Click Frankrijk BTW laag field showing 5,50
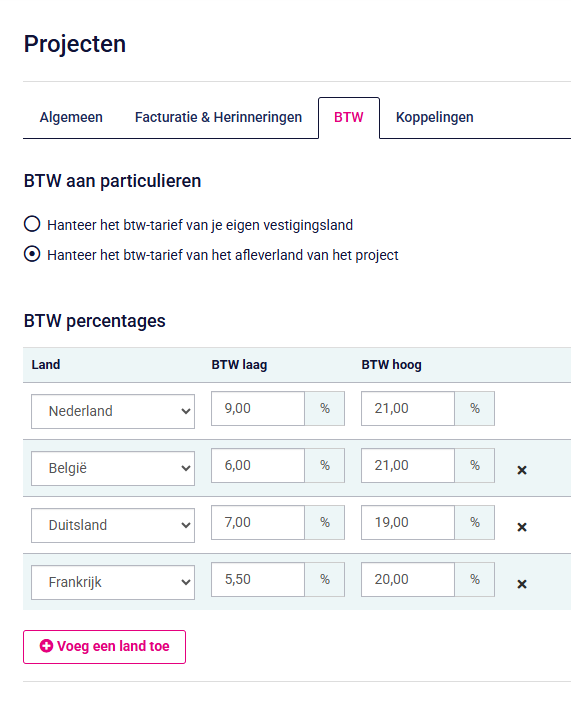 click(x=258, y=580)
